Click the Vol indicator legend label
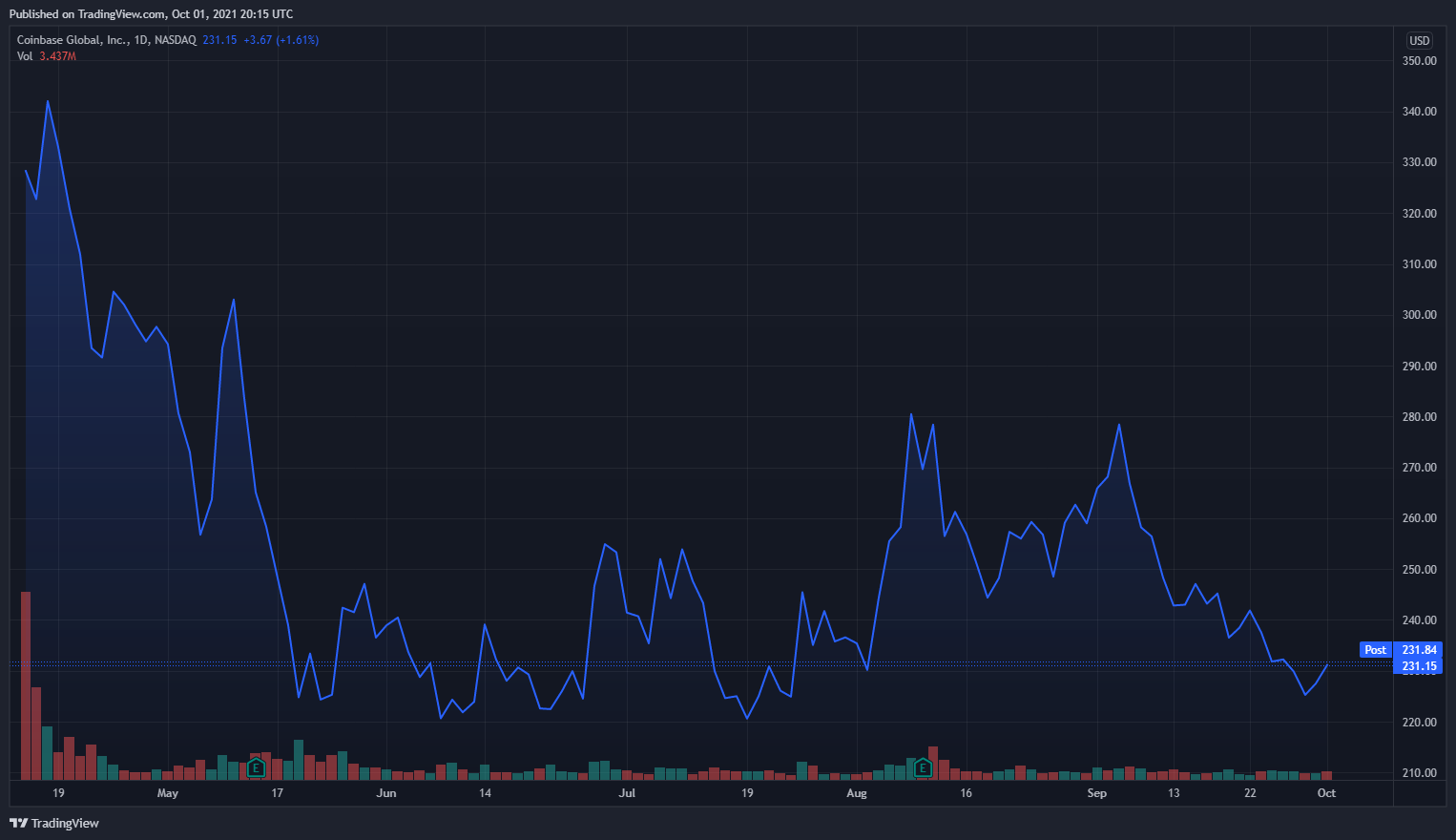This screenshot has height=840, width=1456. click(x=25, y=56)
